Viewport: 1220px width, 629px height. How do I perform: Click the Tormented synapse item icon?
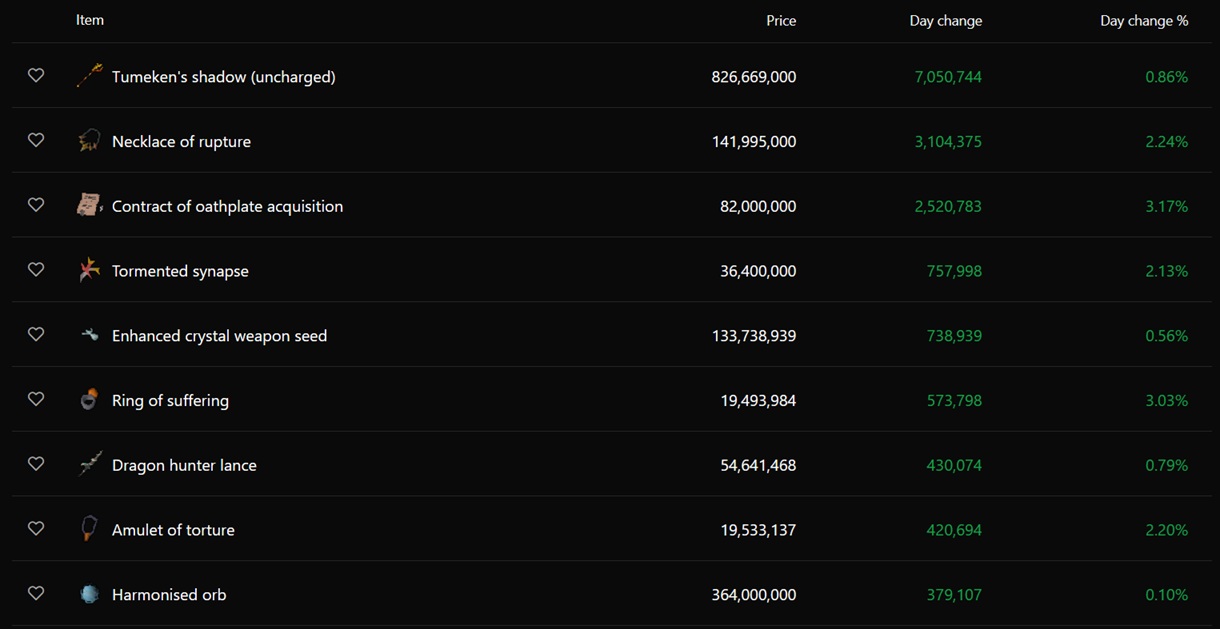pos(90,270)
